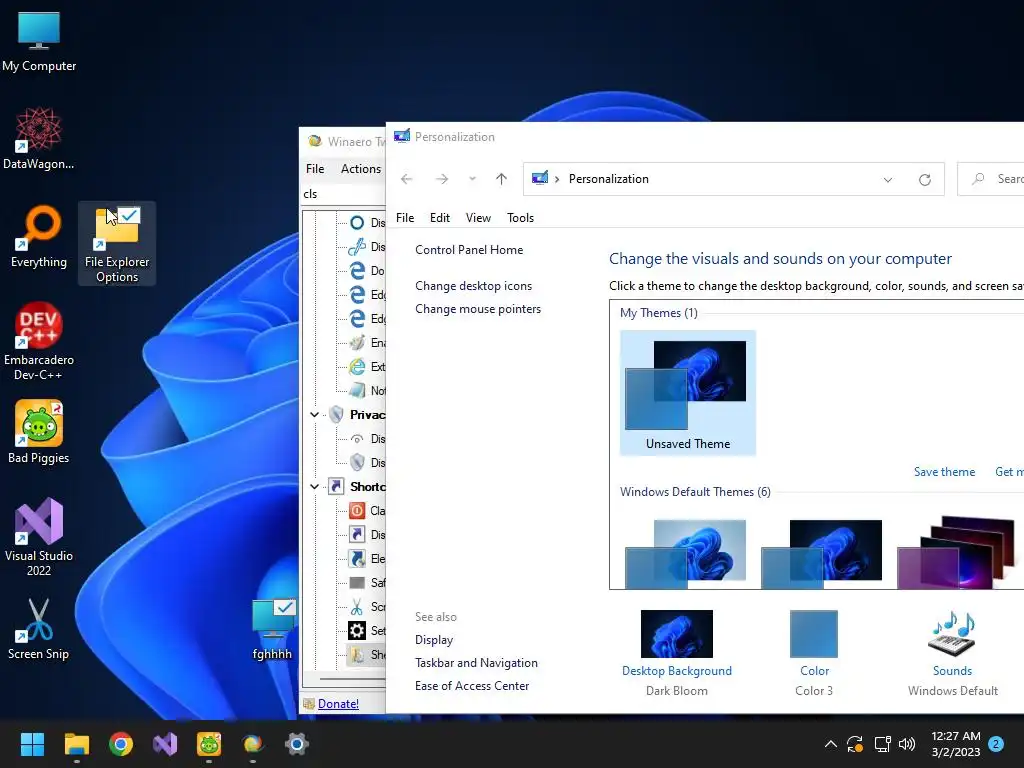Open Settings gear in taskbar
1024x768 pixels.
(x=296, y=744)
